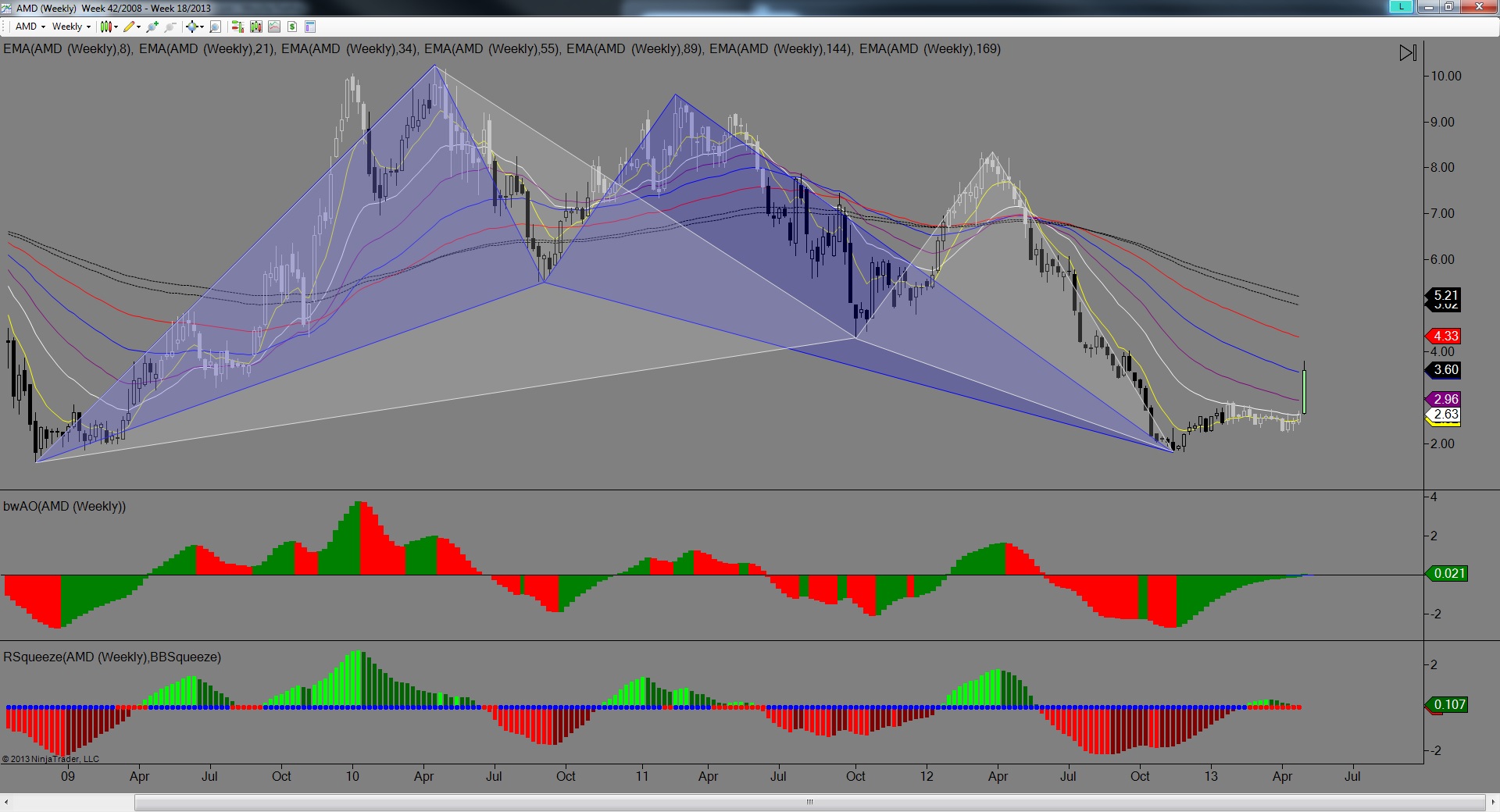Click the 10.00 price axis label

[1445, 76]
